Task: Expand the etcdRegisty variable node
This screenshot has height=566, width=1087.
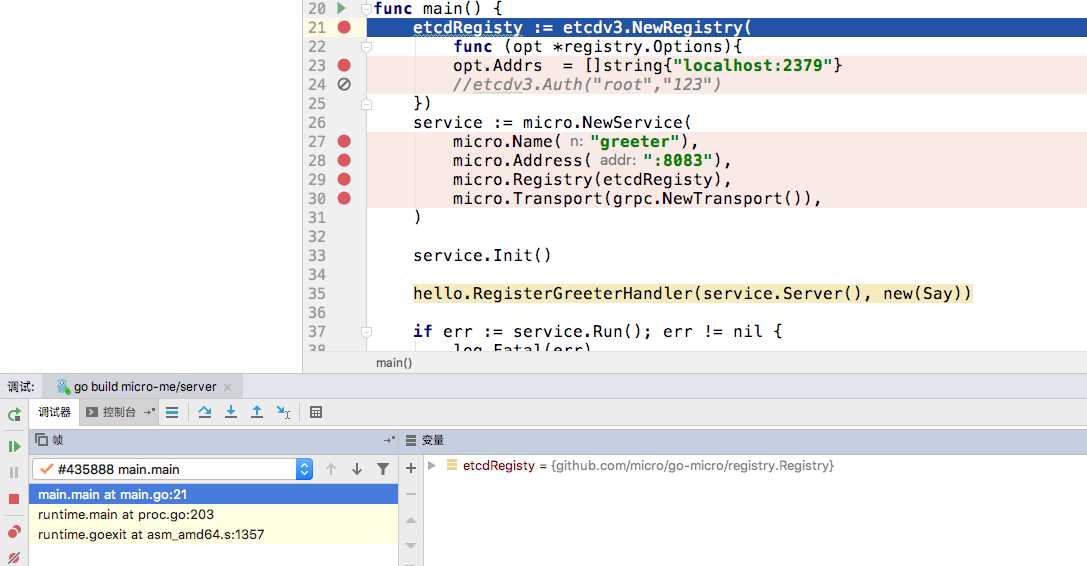Action: point(432,465)
